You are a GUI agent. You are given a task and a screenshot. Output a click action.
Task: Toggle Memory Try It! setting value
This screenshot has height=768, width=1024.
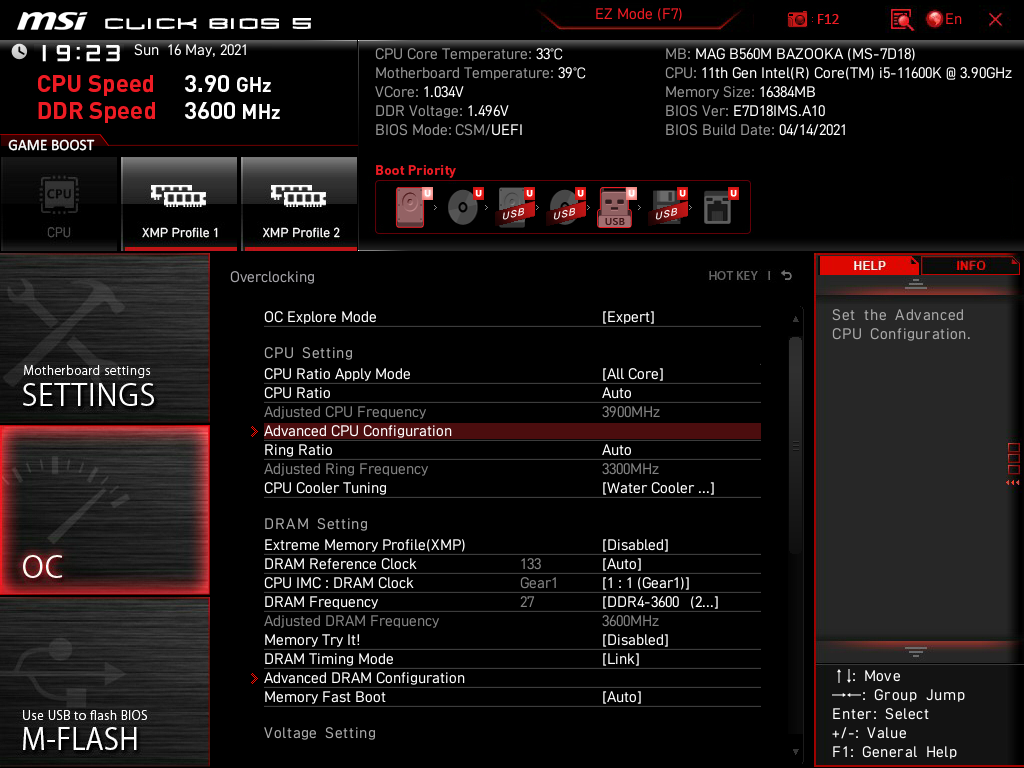point(635,640)
